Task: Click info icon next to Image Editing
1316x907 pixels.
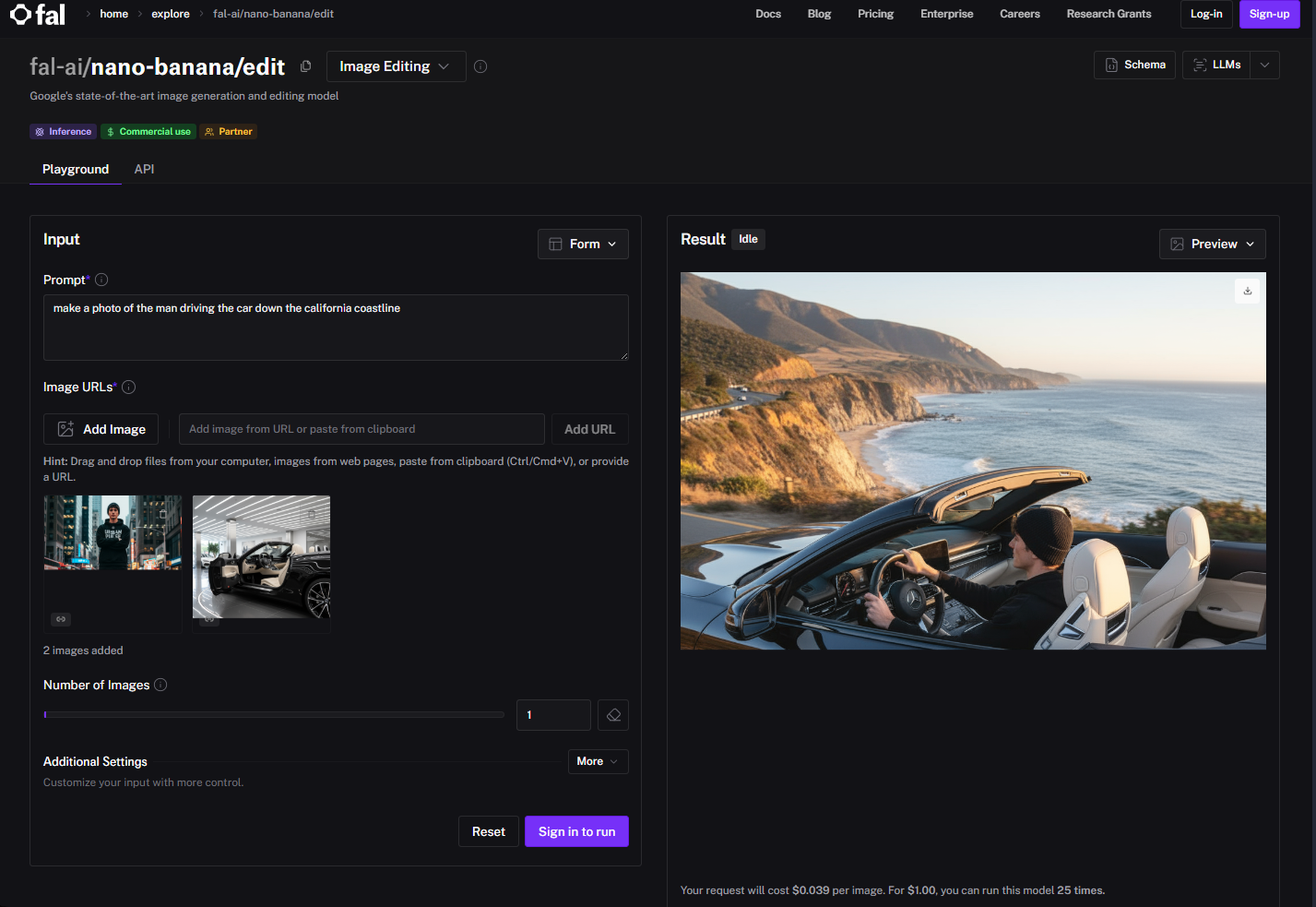Action: click(480, 66)
